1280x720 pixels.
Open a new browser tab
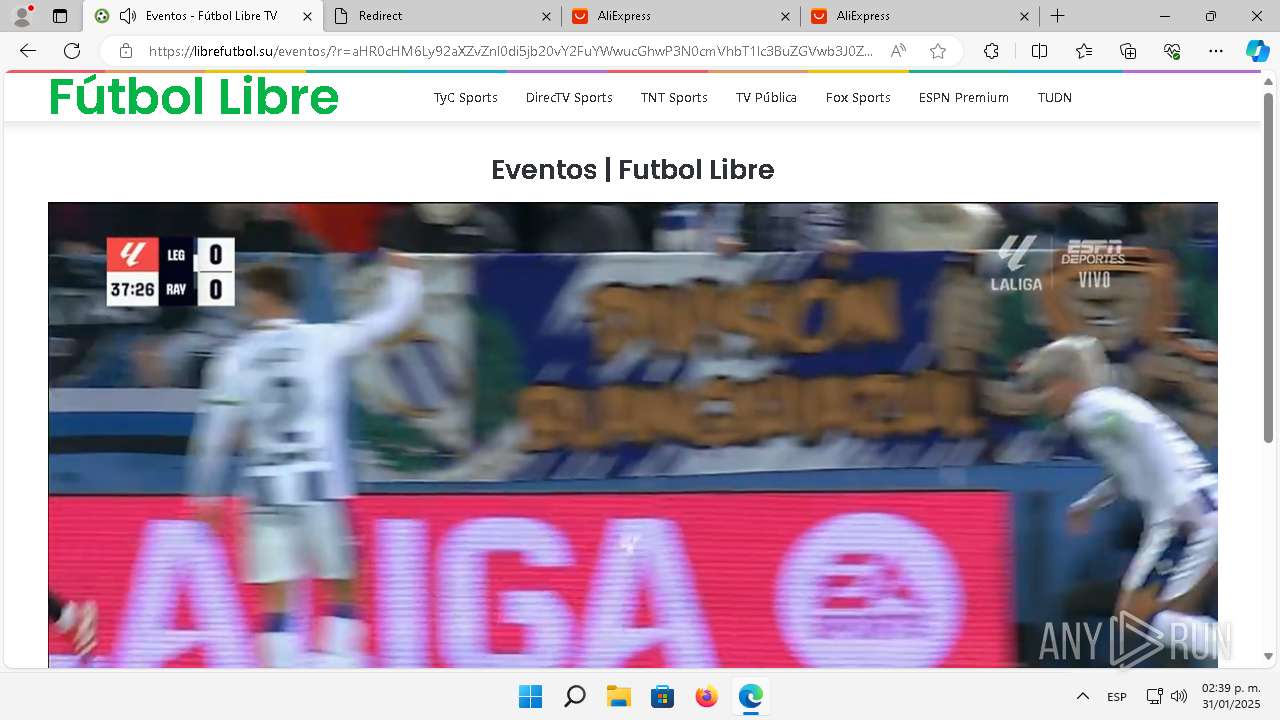(1057, 16)
